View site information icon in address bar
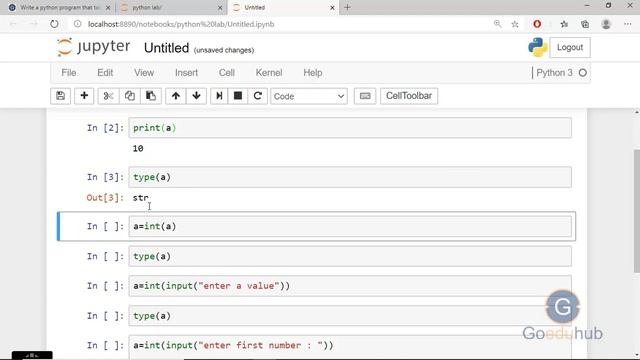The height and width of the screenshot is (360, 640). point(78,24)
